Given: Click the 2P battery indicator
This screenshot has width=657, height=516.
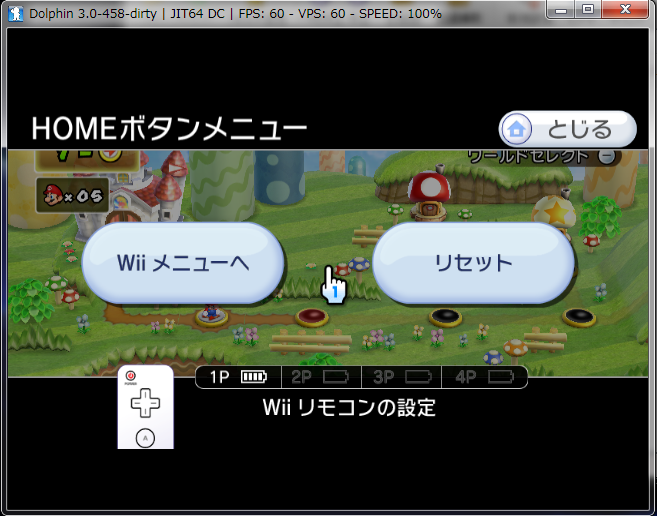Looking at the screenshot, I should (336, 377).
